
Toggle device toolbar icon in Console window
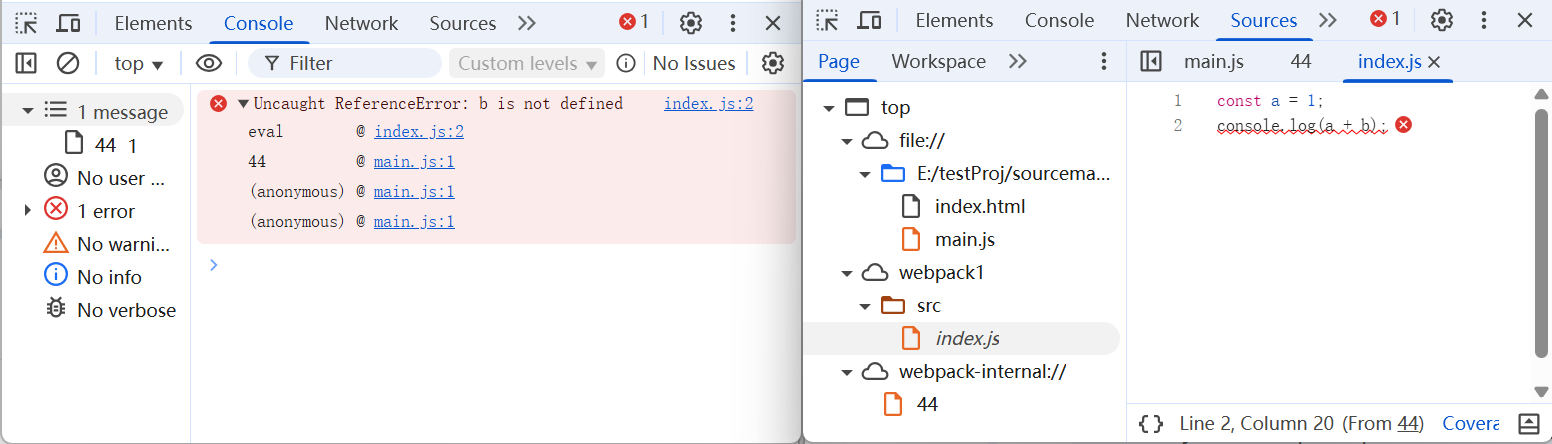pyautogui.click(x=68, y=22)
